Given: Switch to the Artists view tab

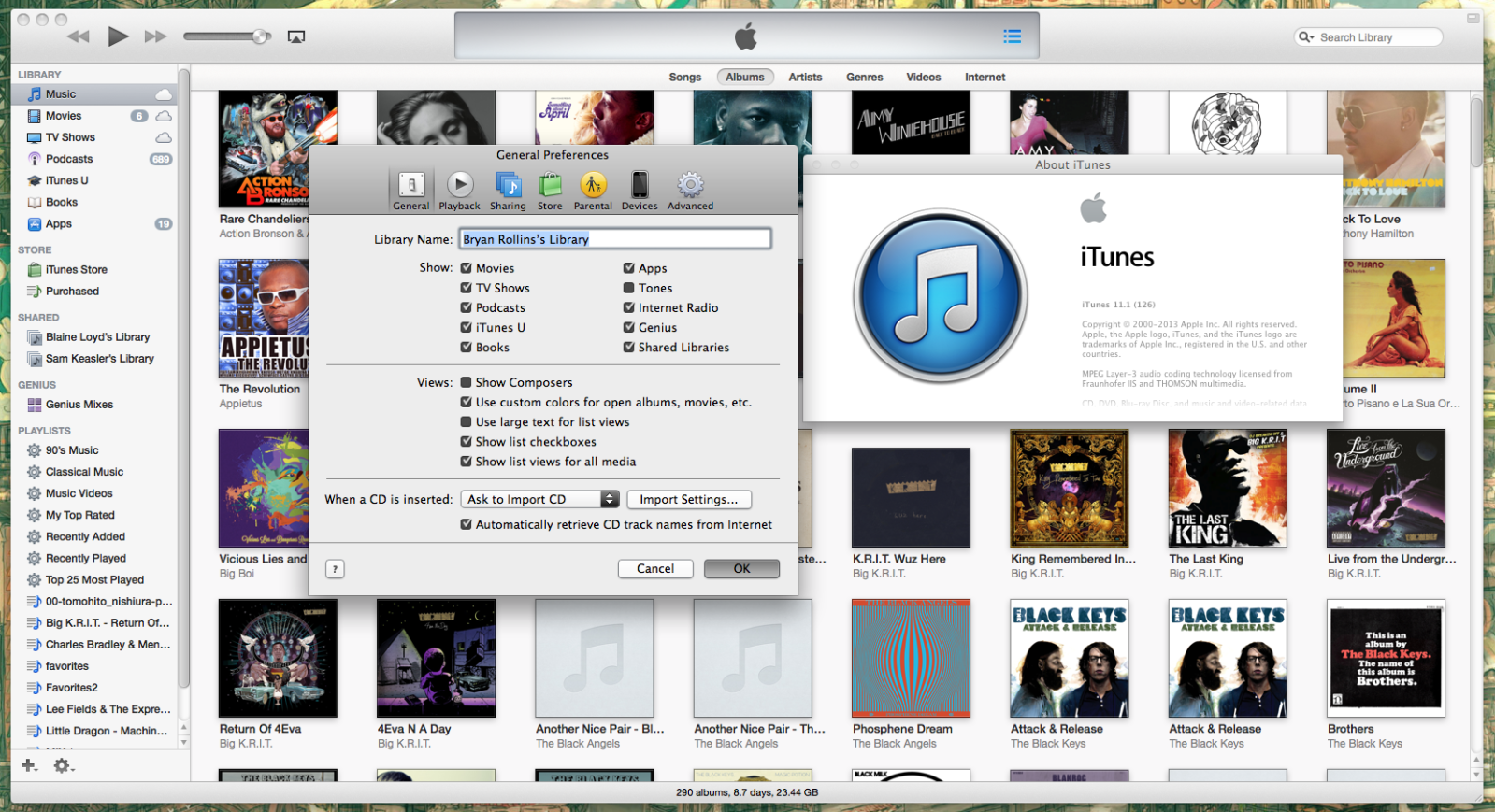Looking at the screenshot, I should click(805, 78).
